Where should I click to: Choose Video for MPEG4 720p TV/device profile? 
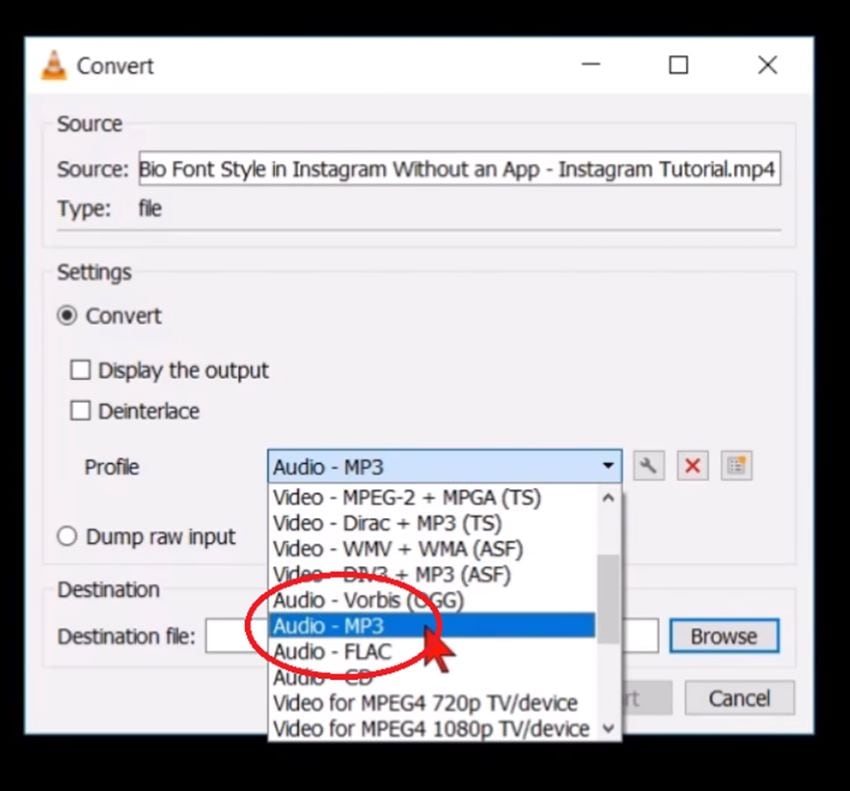pyautogui.click(x=433, y=703)
